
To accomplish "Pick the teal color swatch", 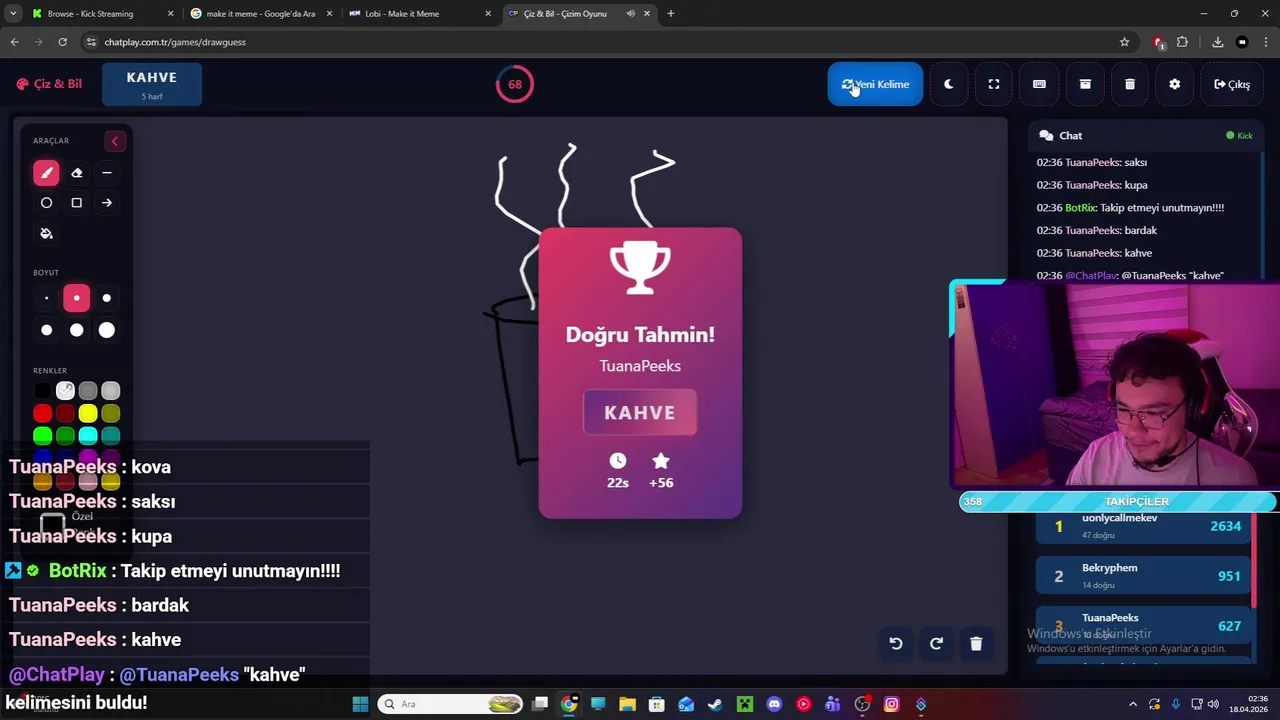I will tap(110, 435).
